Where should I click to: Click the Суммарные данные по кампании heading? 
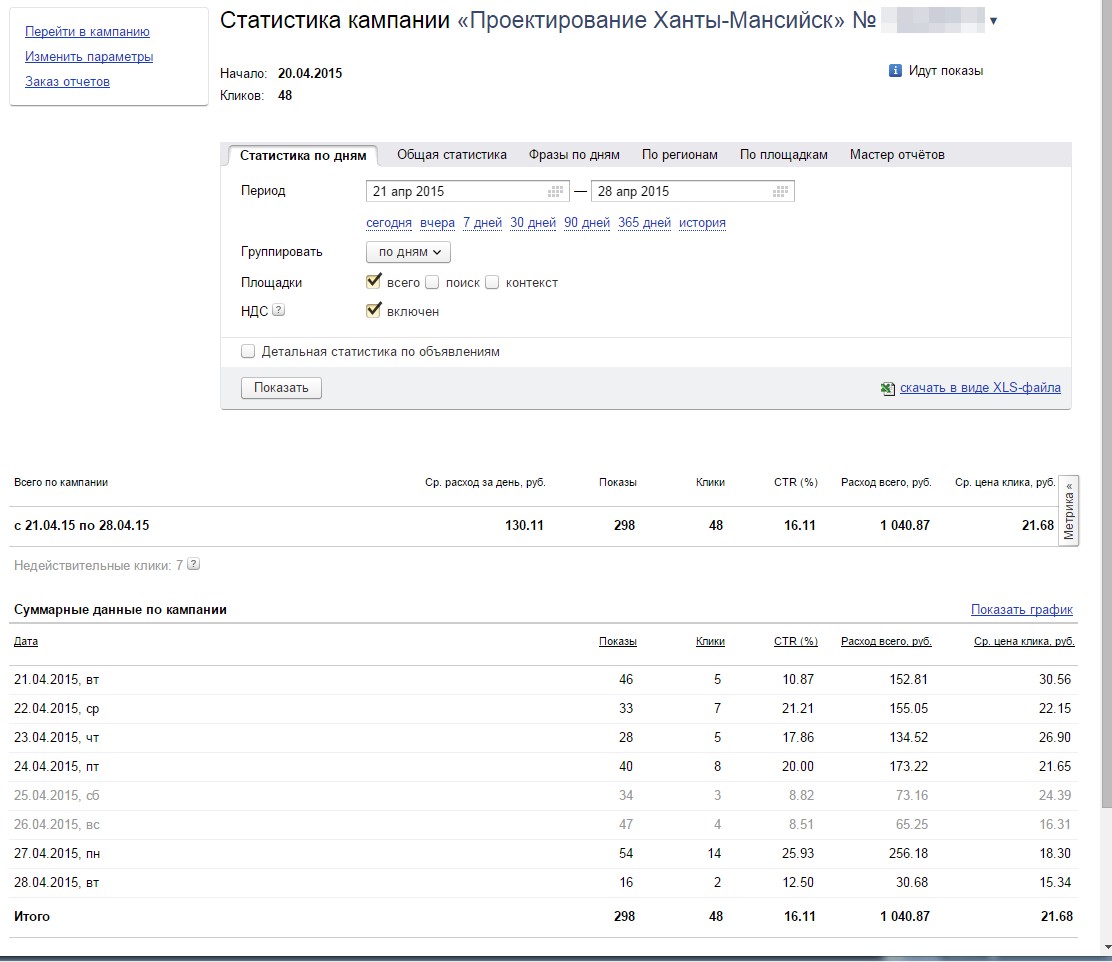120,609
